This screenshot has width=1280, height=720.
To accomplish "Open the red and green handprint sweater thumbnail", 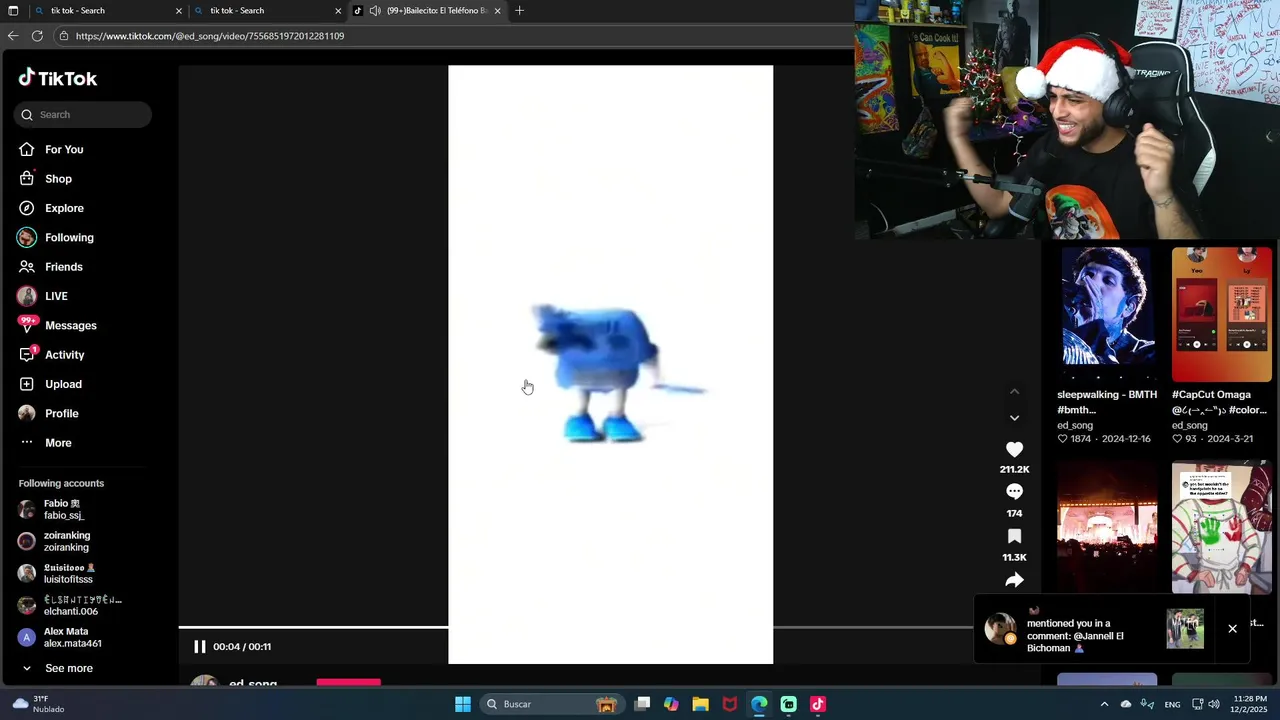I will (1221, 528).
